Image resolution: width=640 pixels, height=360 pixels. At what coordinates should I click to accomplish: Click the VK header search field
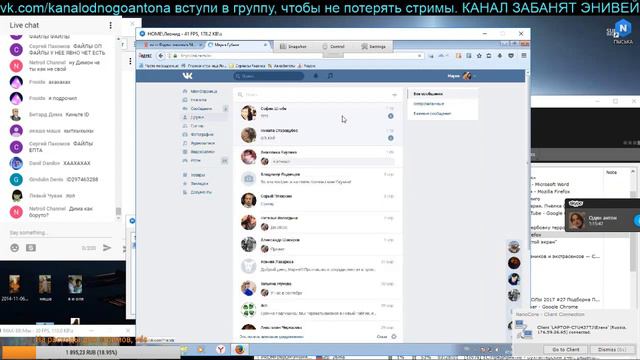point(269,76)
